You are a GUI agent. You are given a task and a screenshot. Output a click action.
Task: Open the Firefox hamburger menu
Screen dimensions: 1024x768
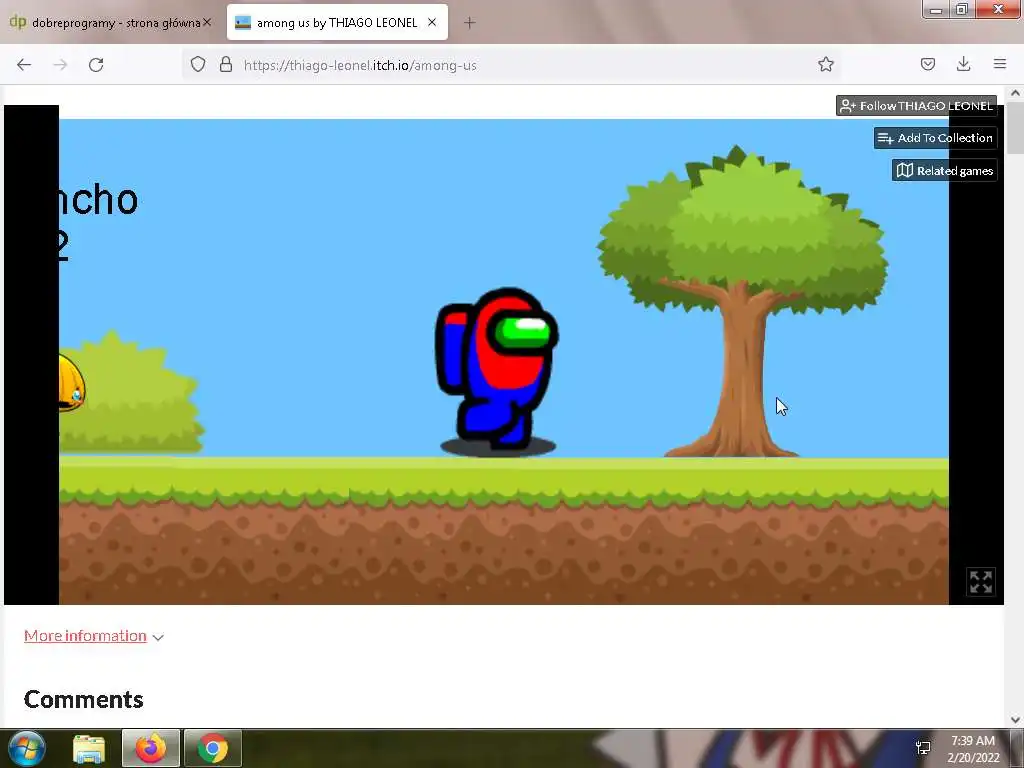pyautogui.click(x=999, y=65)
